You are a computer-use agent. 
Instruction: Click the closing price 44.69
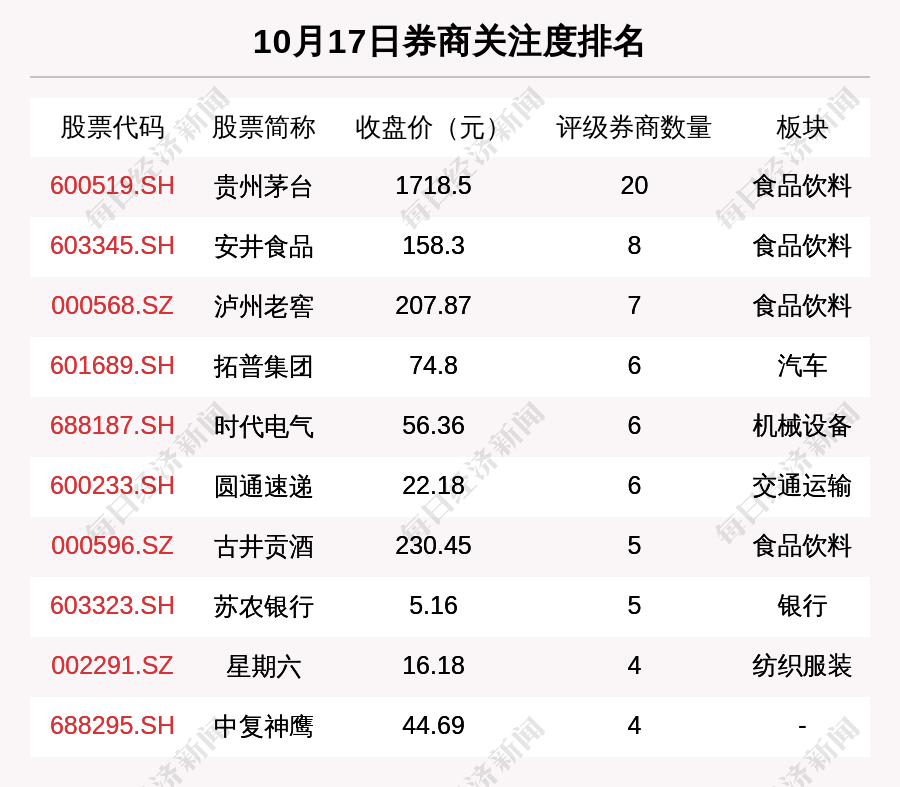[433, 726]
